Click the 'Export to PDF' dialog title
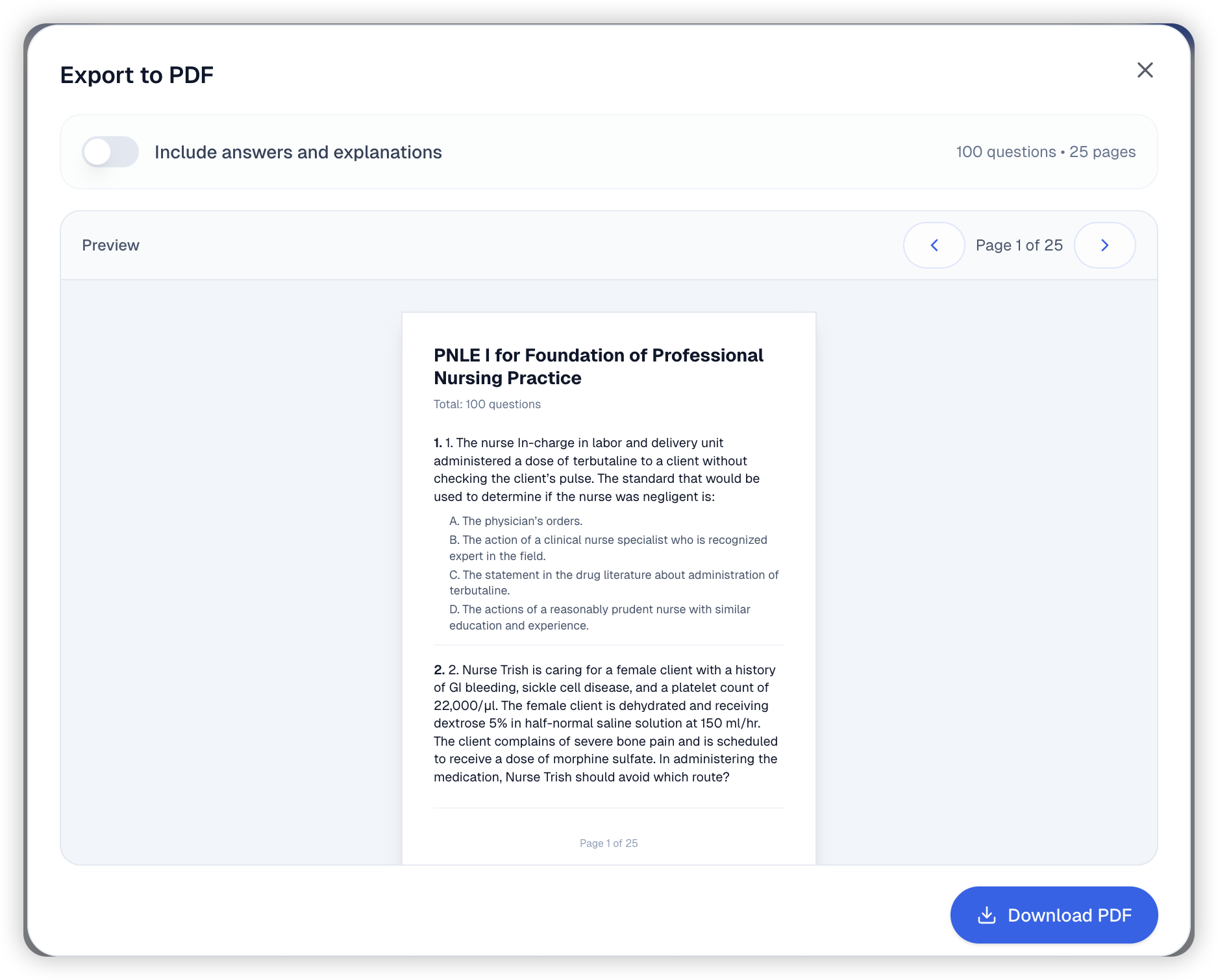 (x=137, y=75)
